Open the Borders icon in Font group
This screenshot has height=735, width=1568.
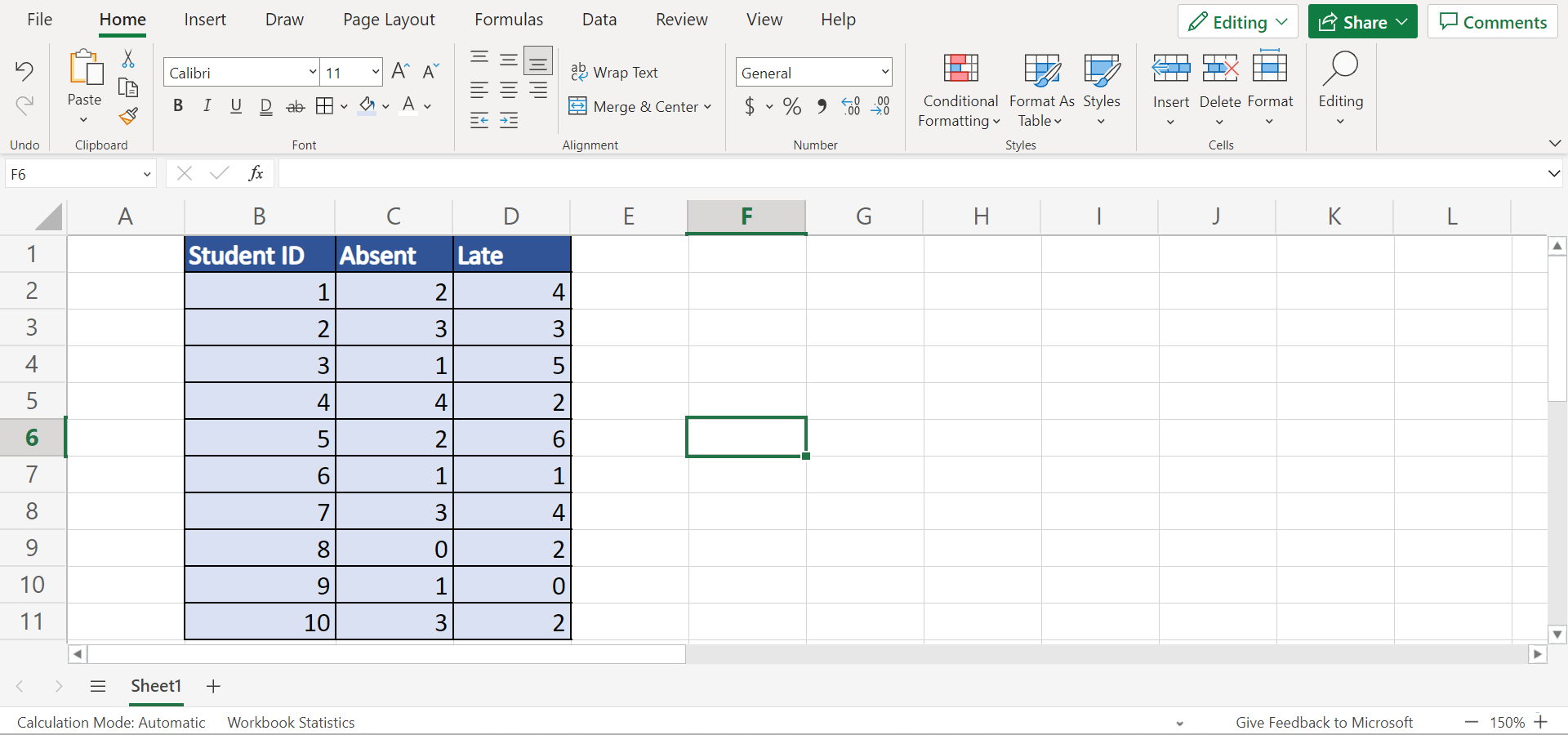click(324, 106)
